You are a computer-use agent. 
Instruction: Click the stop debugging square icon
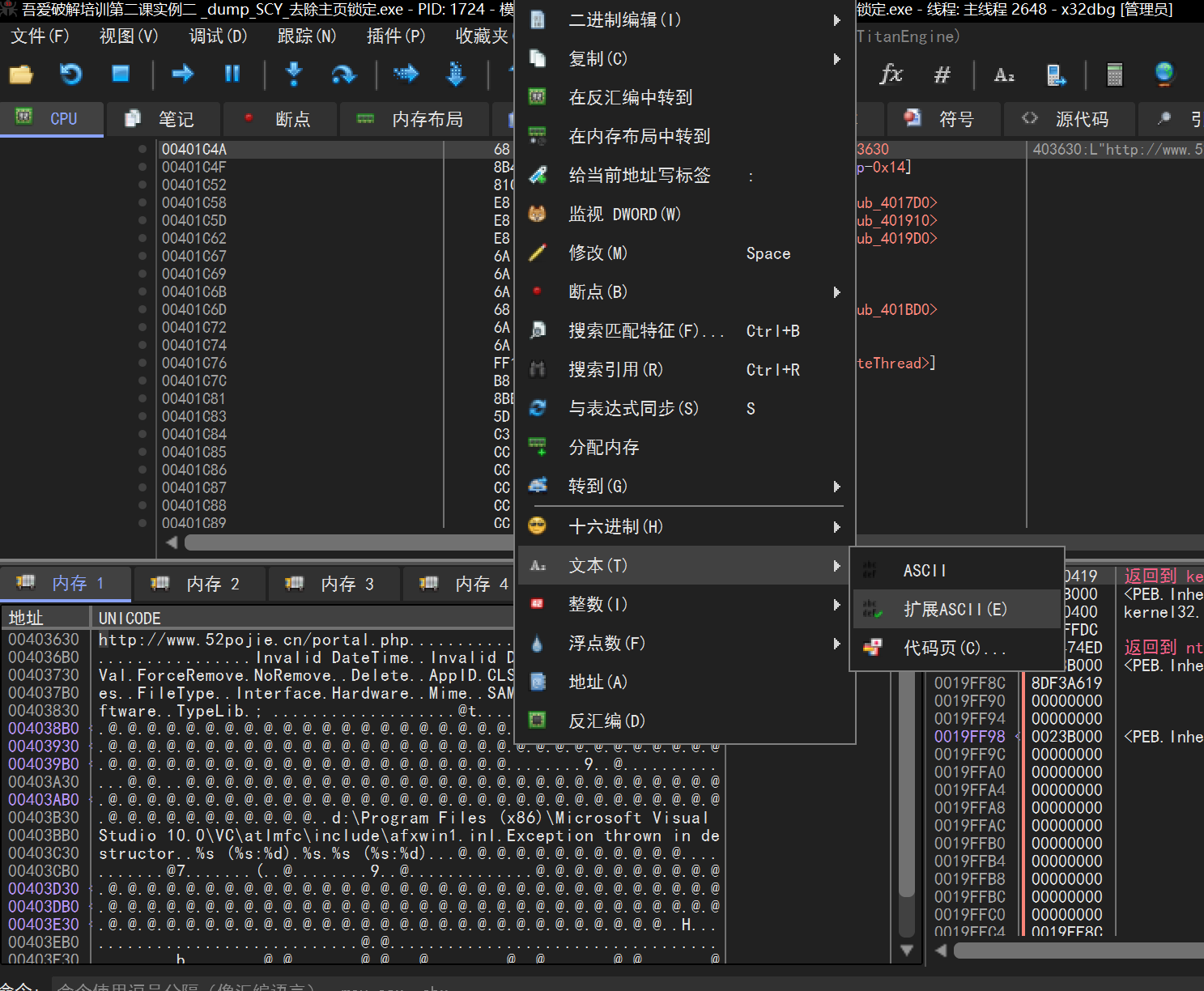point(121,74)
